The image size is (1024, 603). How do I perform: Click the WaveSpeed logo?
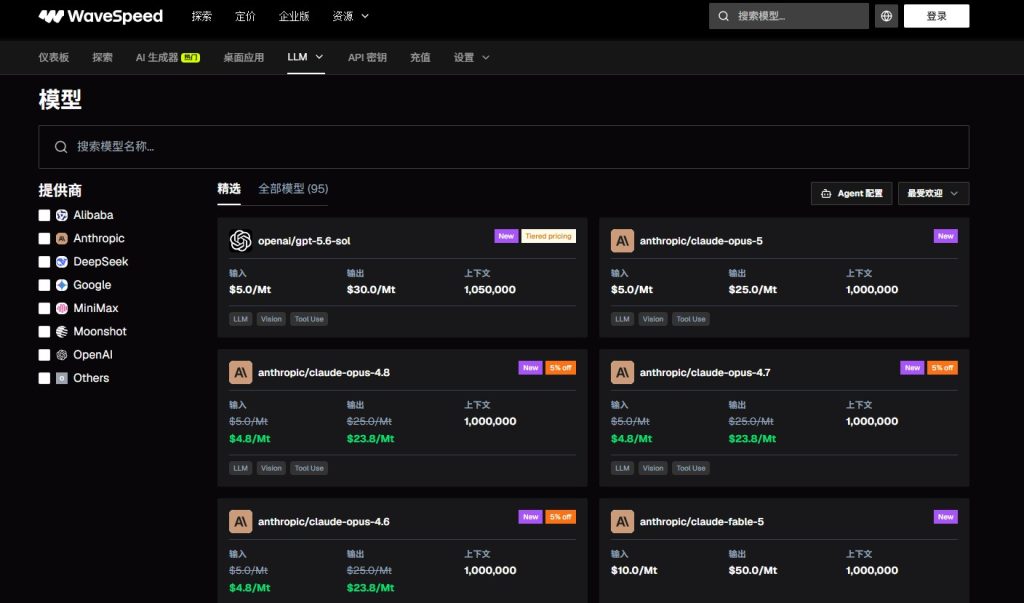[101, 16]
